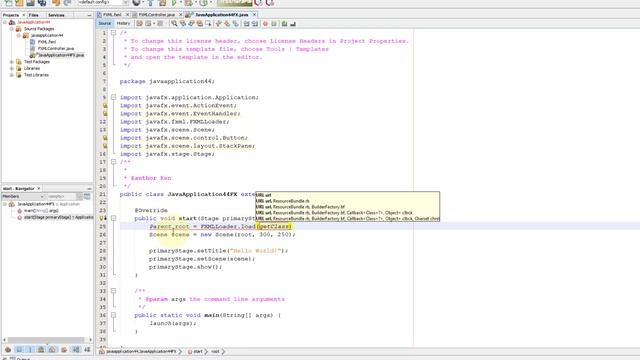This screenshot has height=360, width=640.
Task: Click the Comment editor toolbar icon
Action: pyautogui.click(x=284, y=24)
